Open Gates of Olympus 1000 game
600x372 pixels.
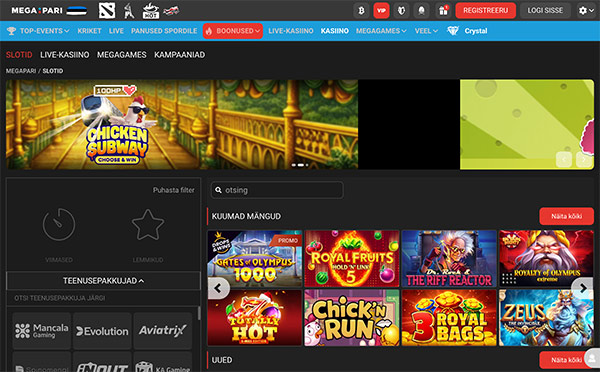(254, 258)
